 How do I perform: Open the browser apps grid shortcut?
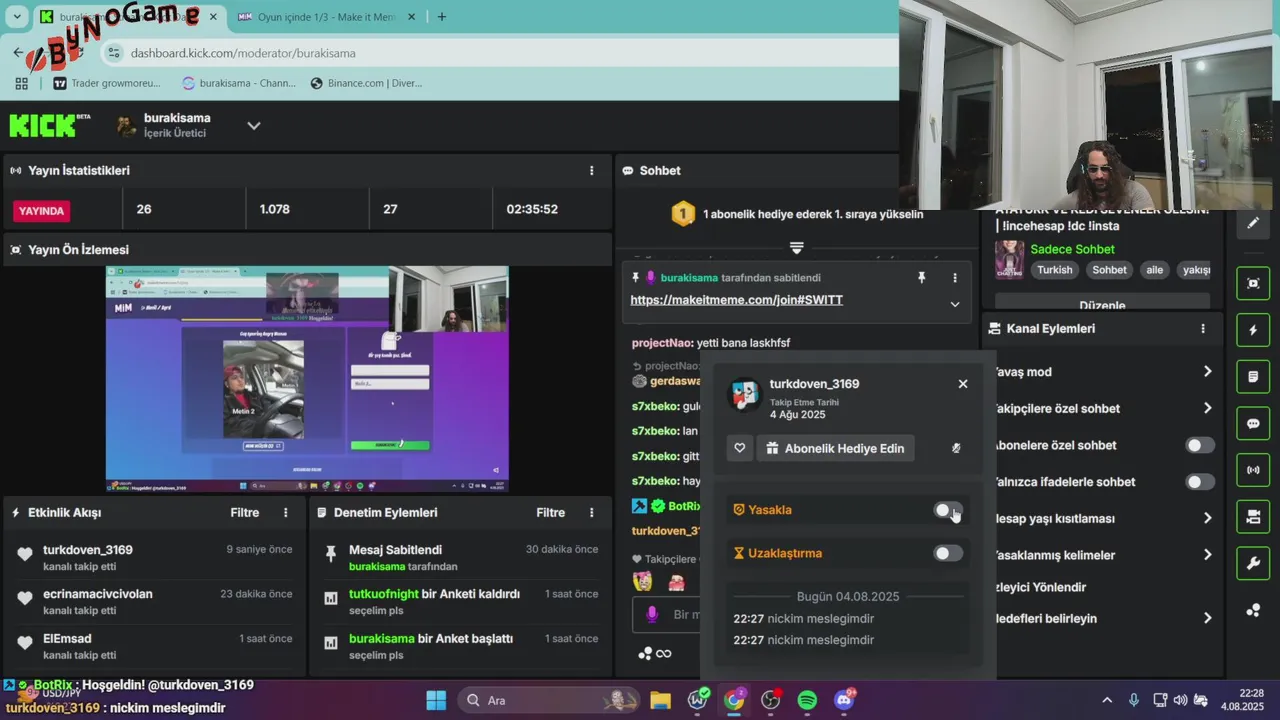(x=22, y=83)
